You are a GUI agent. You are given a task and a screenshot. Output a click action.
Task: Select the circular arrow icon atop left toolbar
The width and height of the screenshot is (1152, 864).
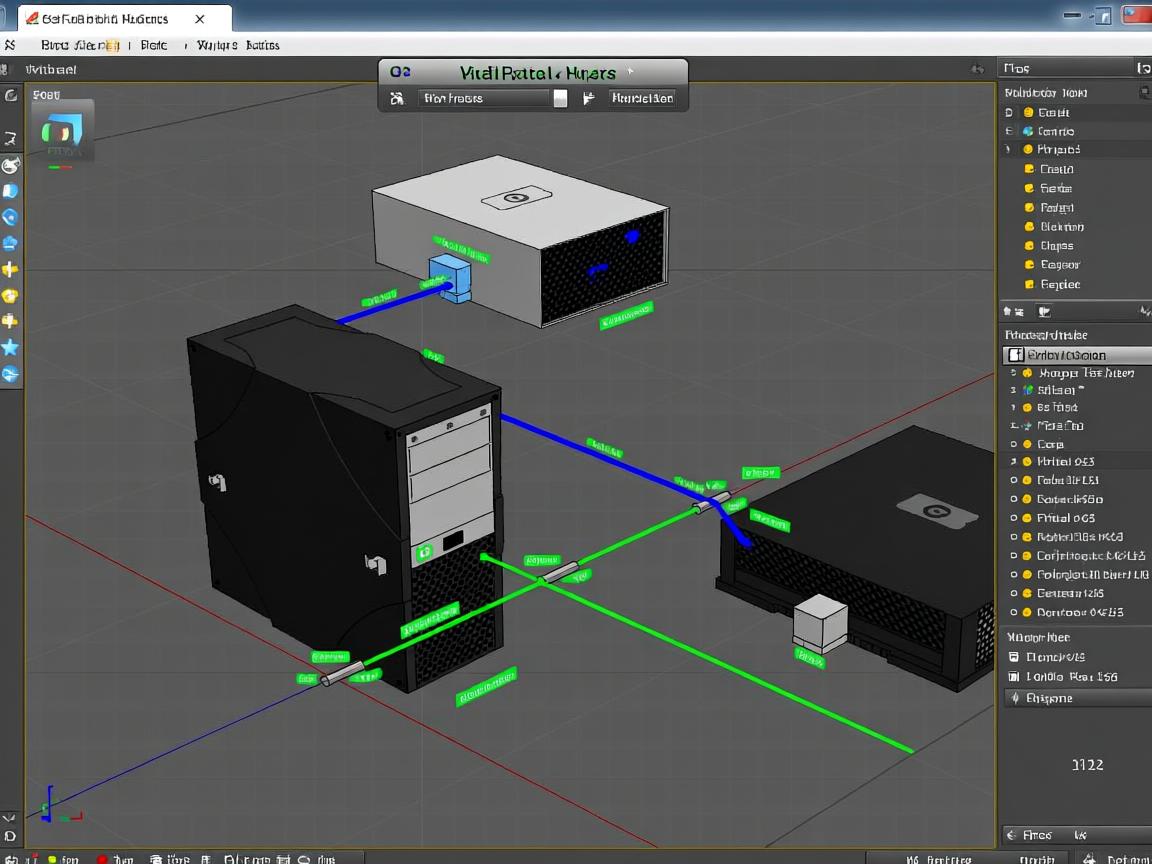click(x=11, y=96)
